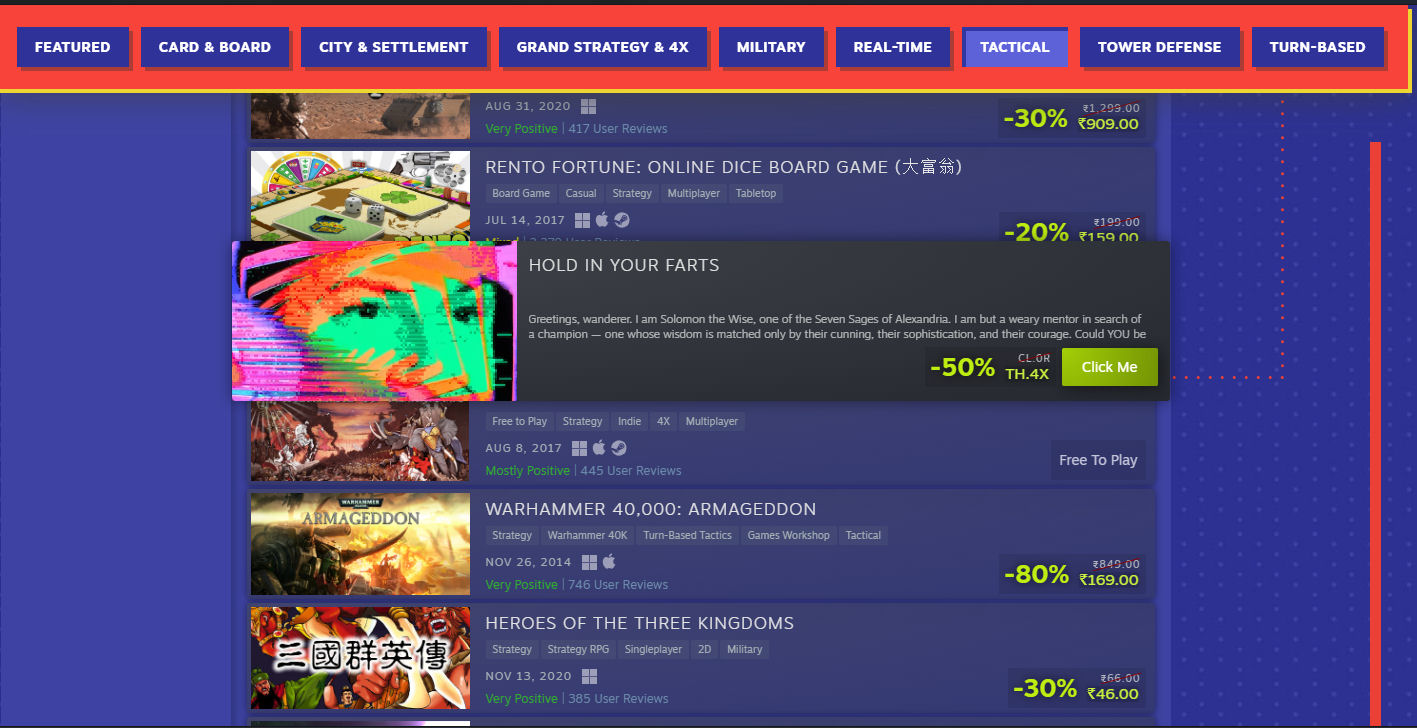
Task: Click Windows icon on Rento Fortune row
Action: point(581,220)
